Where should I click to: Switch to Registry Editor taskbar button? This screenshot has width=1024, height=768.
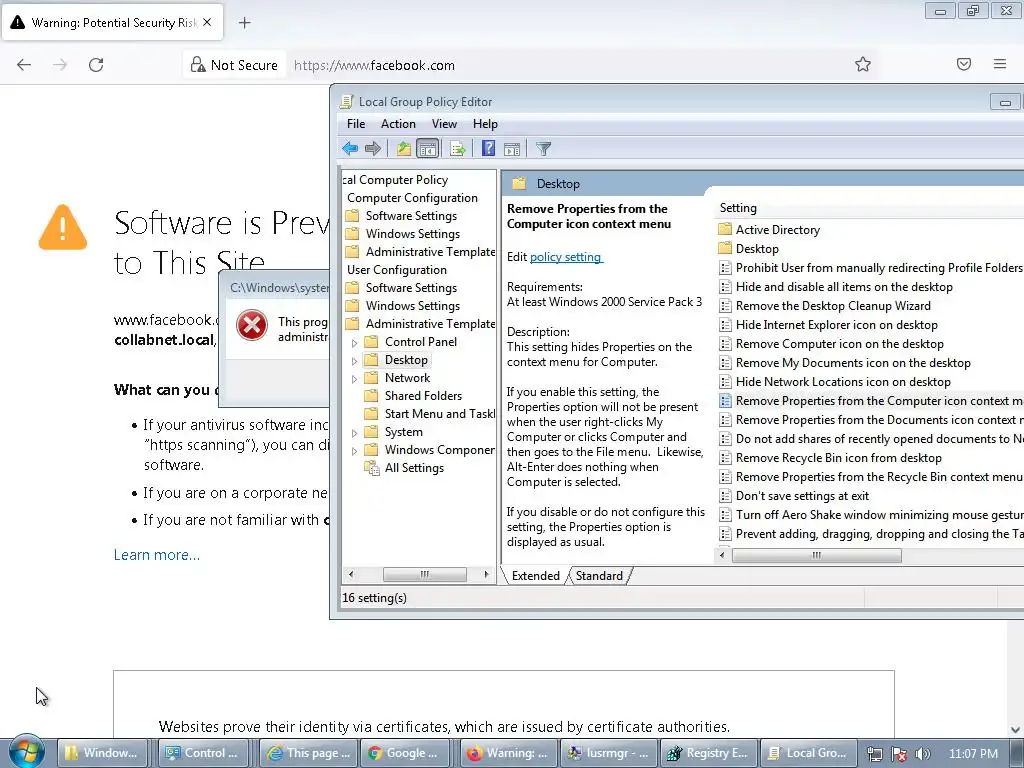pyautogui.click(x=710, y=753)
